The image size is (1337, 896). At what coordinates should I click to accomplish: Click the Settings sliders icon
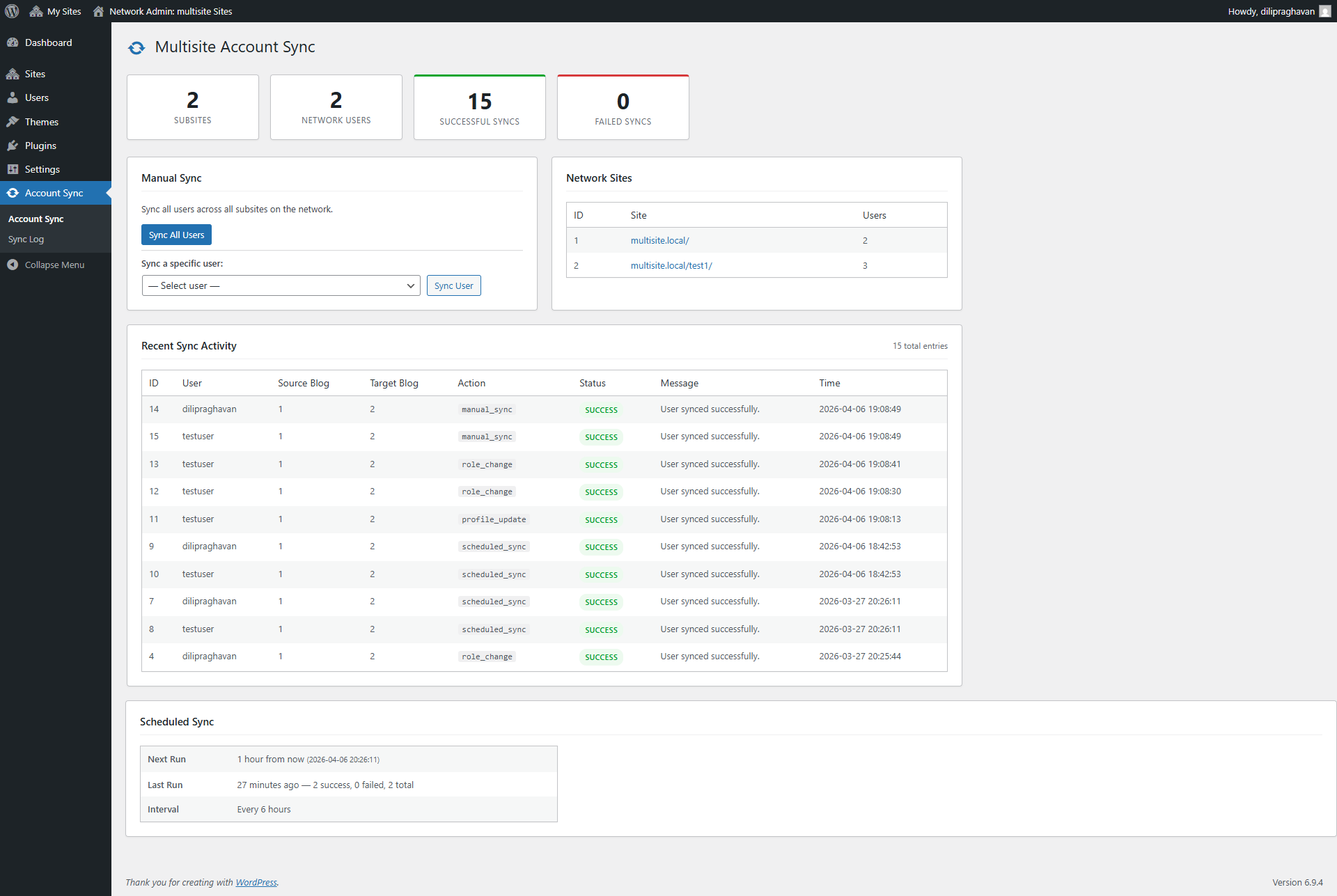tap(13, 169)
